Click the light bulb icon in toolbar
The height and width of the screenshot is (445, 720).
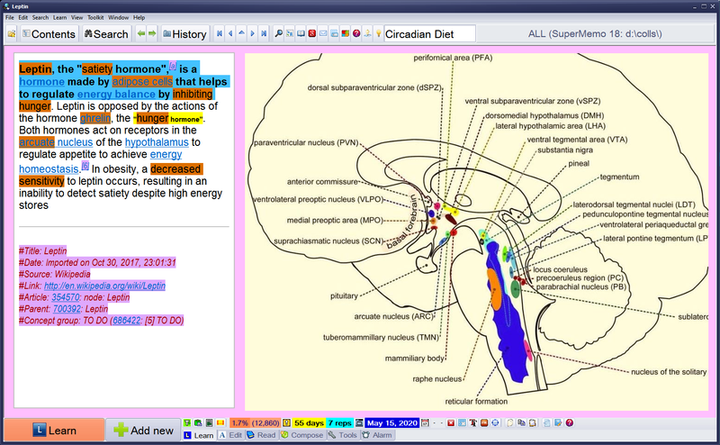[377, 34]
